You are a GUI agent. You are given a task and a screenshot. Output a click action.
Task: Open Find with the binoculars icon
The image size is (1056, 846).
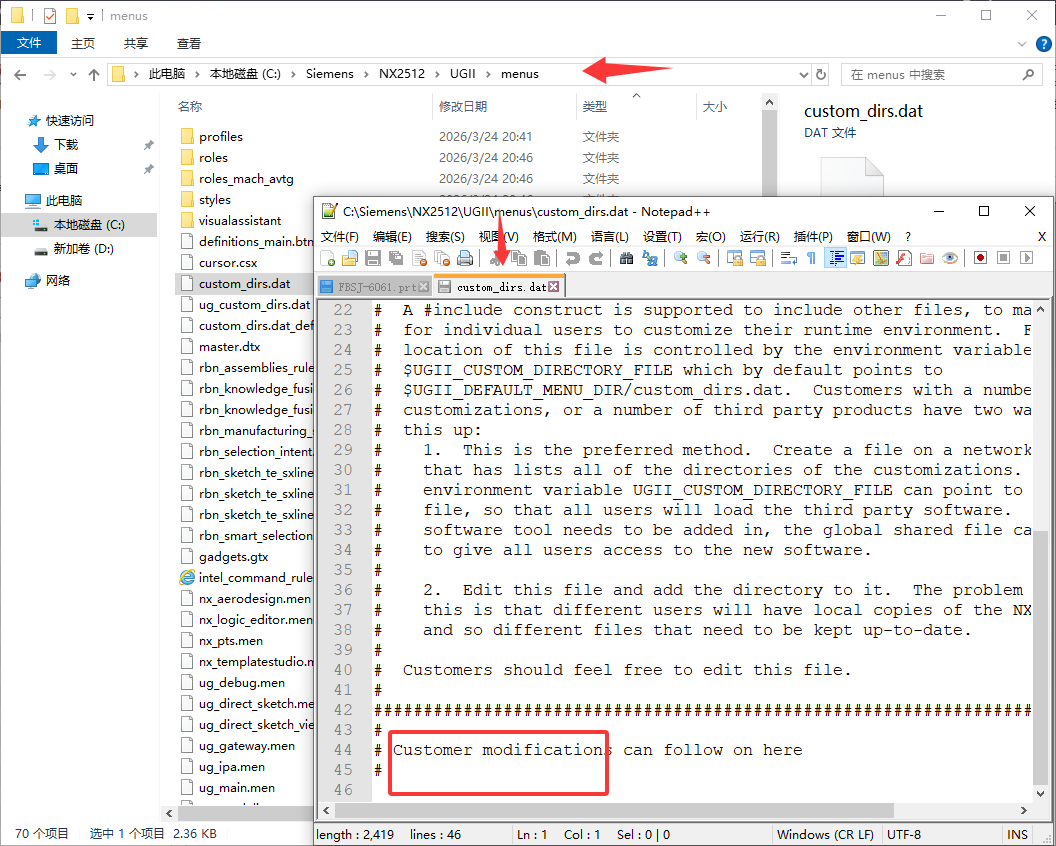coord(626,258)
